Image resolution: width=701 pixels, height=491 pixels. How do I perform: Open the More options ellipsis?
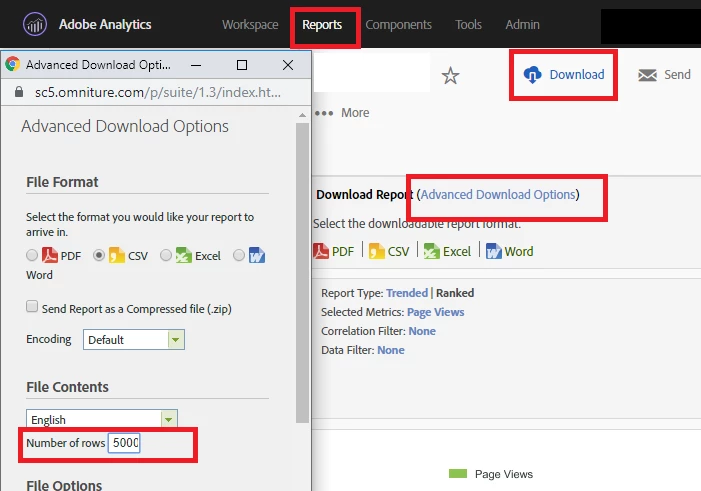point(324,113)
